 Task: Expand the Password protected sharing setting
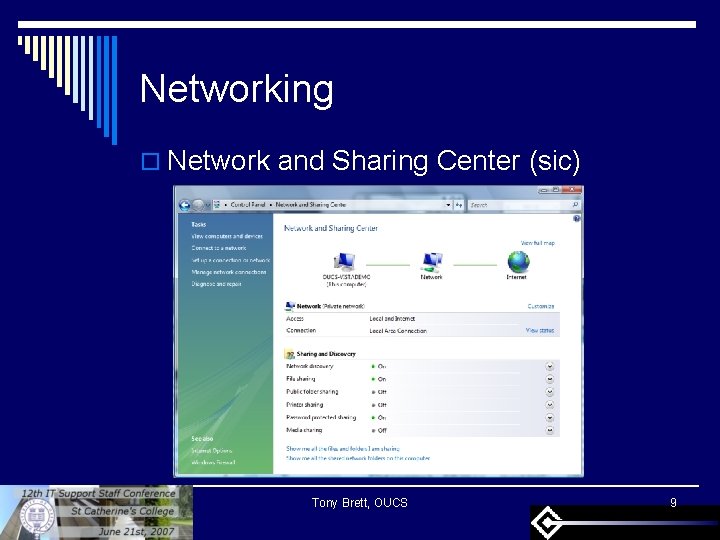point(550,418)
